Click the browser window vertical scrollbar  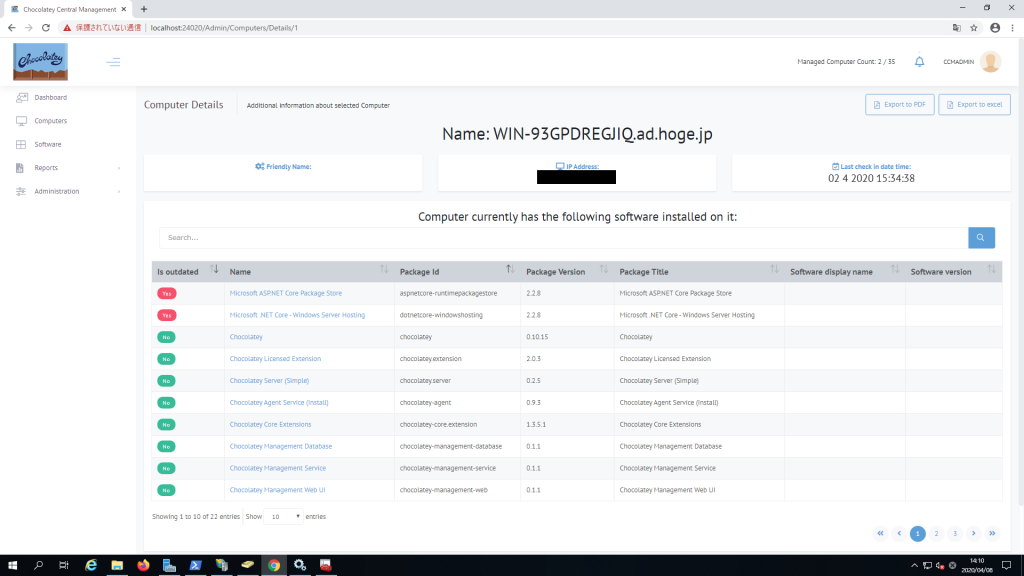coord(1021,271)
